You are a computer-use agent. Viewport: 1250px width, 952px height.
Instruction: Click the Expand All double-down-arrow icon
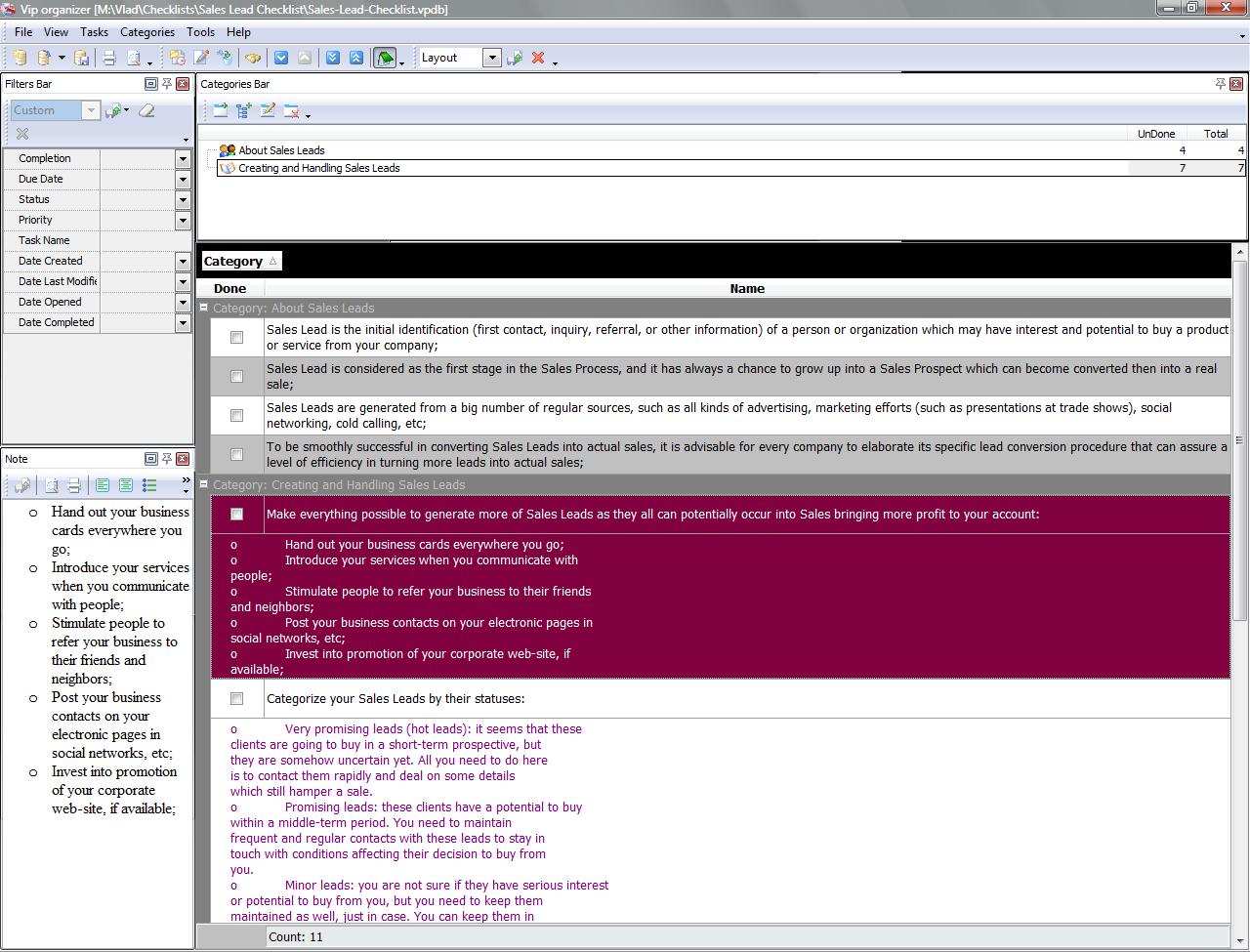(332, 58)
